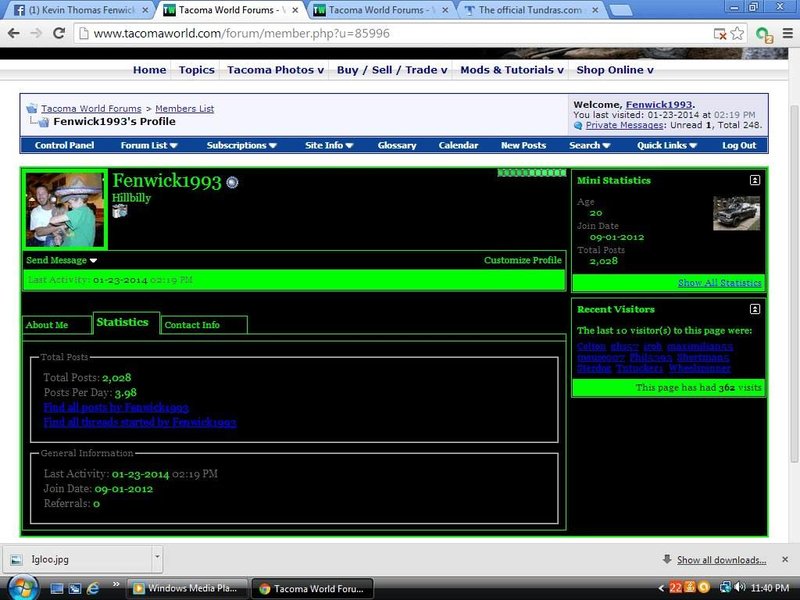Expand the Site Info dropdown

click(x=329, y=145)
